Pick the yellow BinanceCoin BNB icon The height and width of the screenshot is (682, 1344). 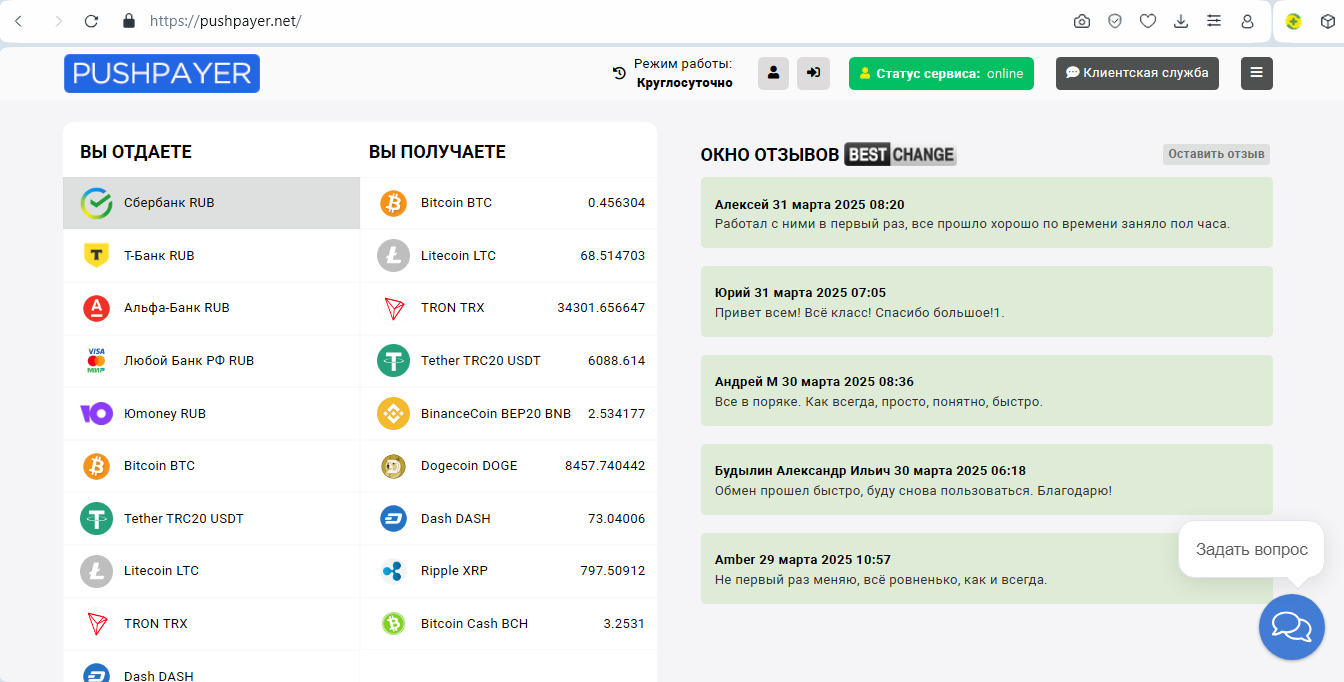pos(394,414)
